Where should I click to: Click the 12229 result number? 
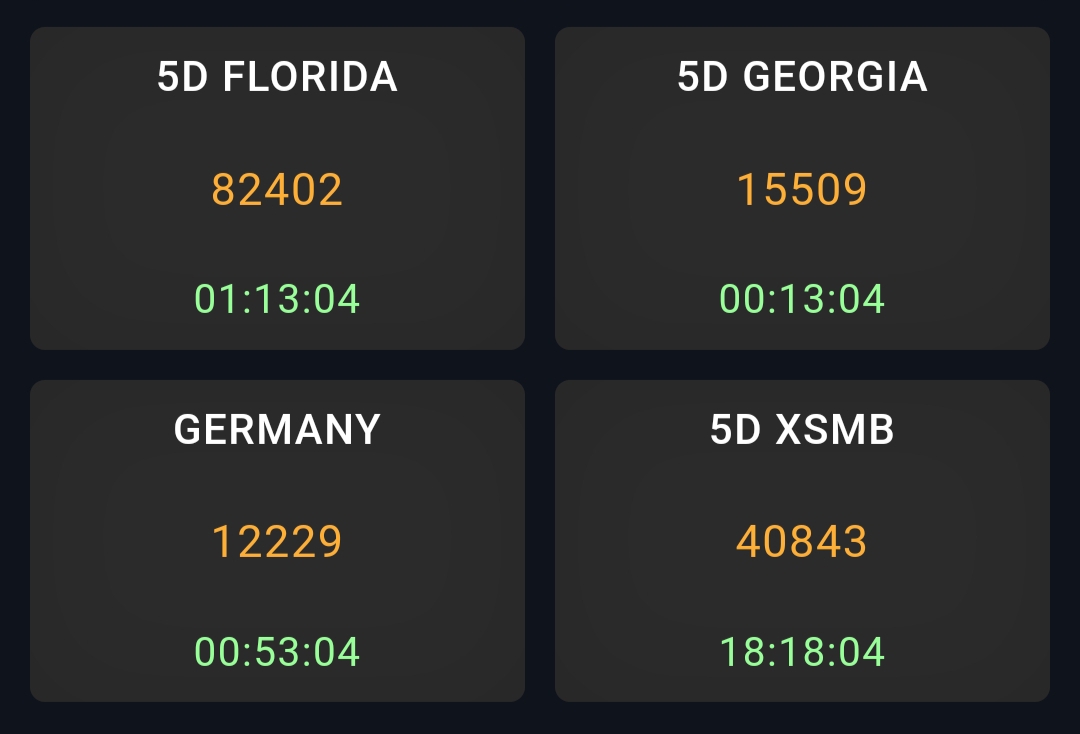pos(277,541)
